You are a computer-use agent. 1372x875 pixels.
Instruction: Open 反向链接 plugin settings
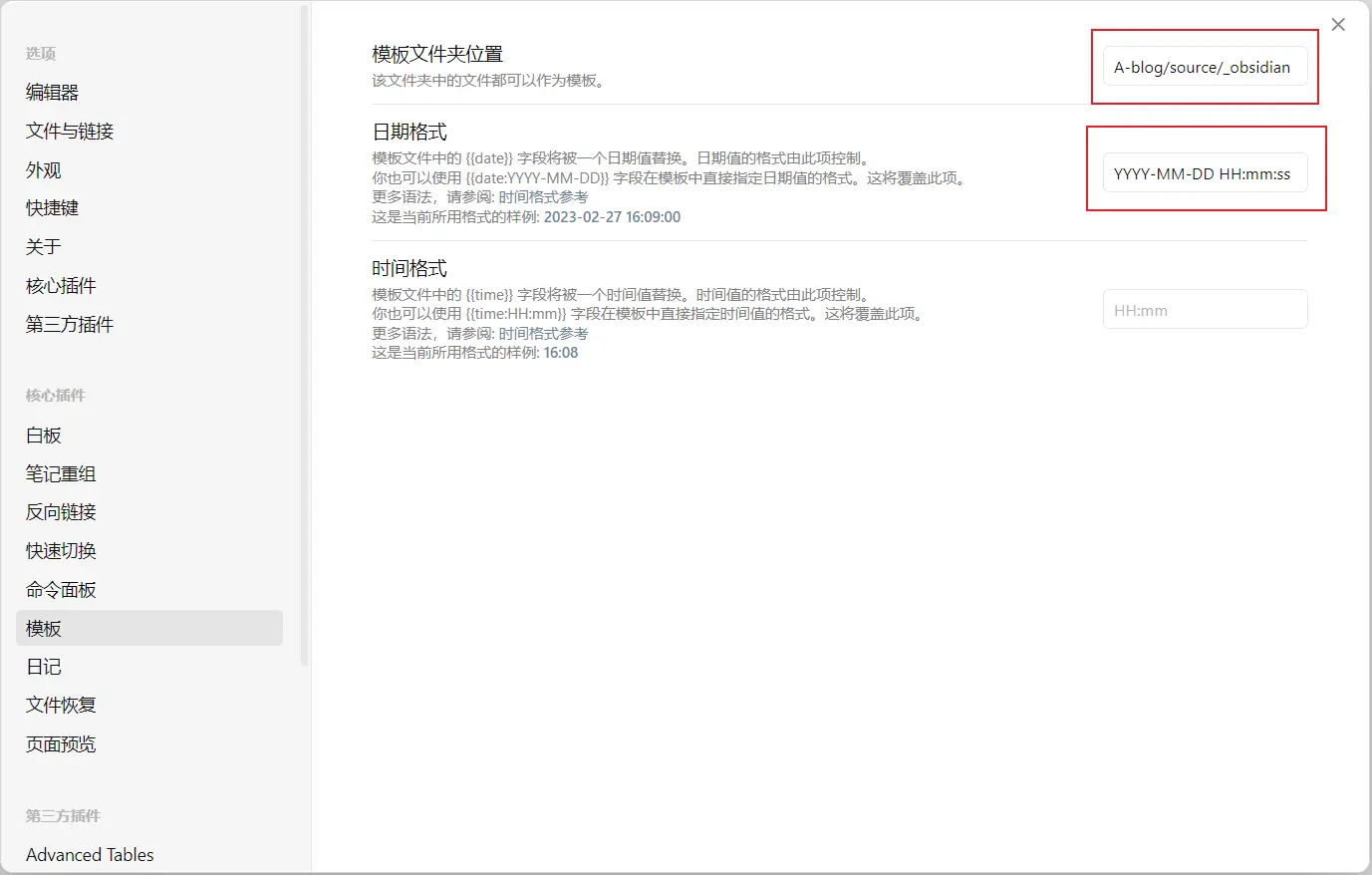[61, 512]
